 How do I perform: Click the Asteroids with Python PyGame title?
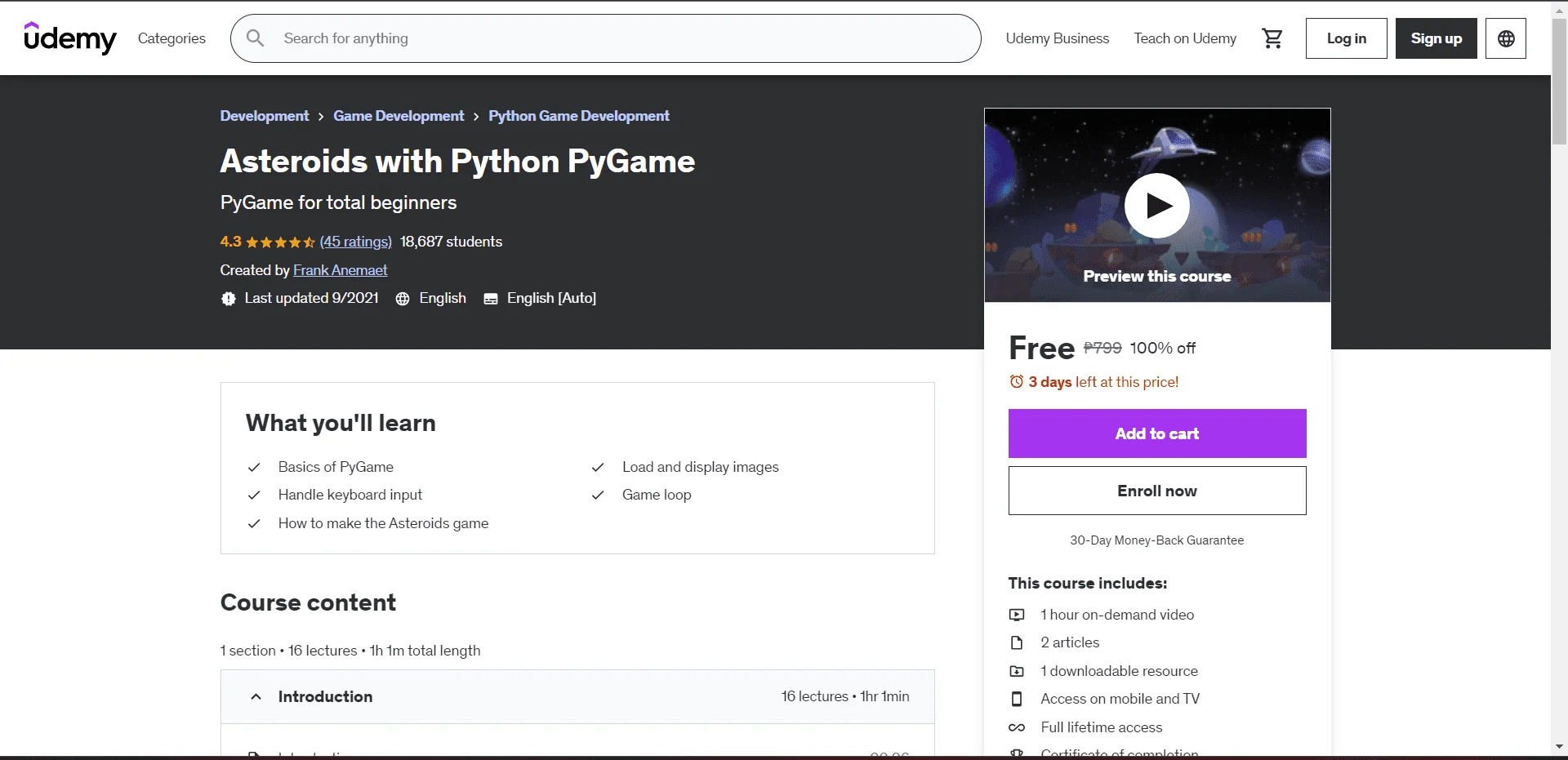tap(457, 161)
